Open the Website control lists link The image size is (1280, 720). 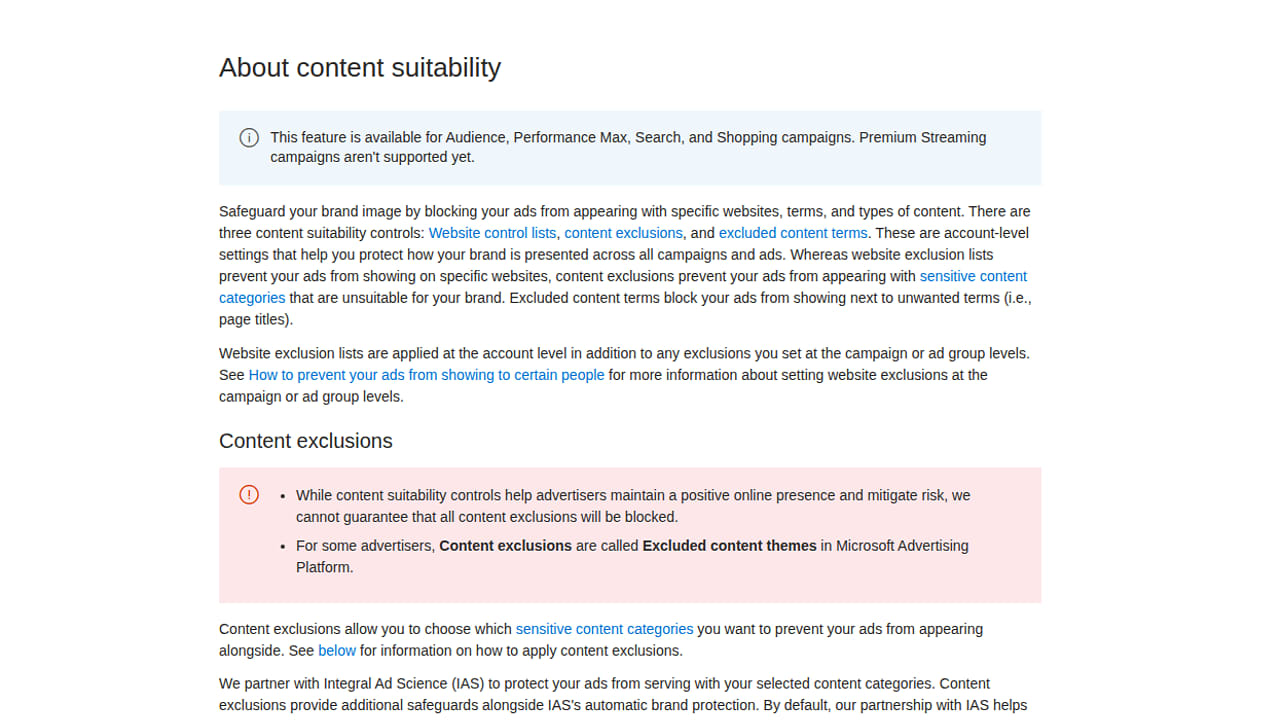492,233
